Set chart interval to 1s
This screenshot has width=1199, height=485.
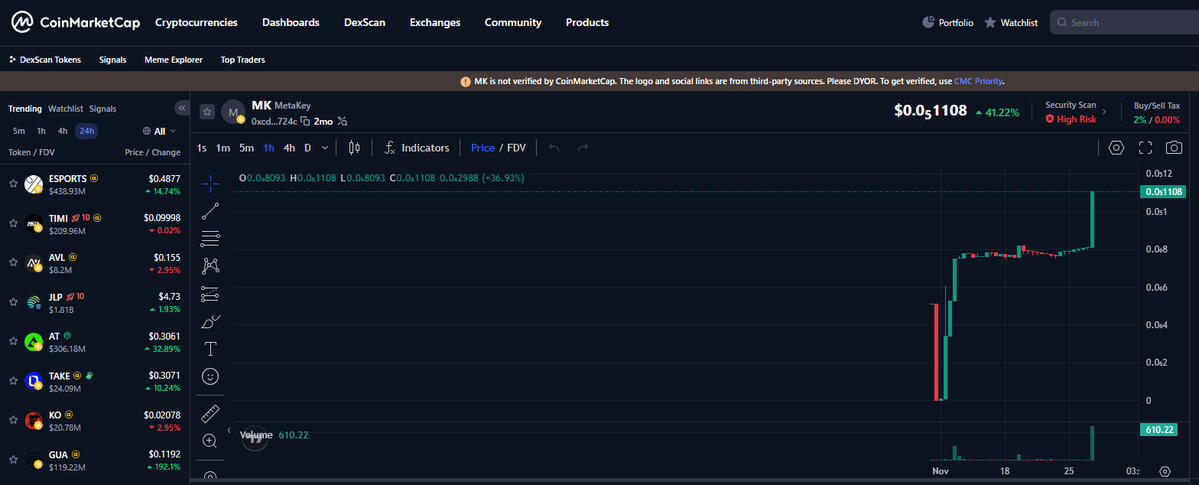(202, 148)
